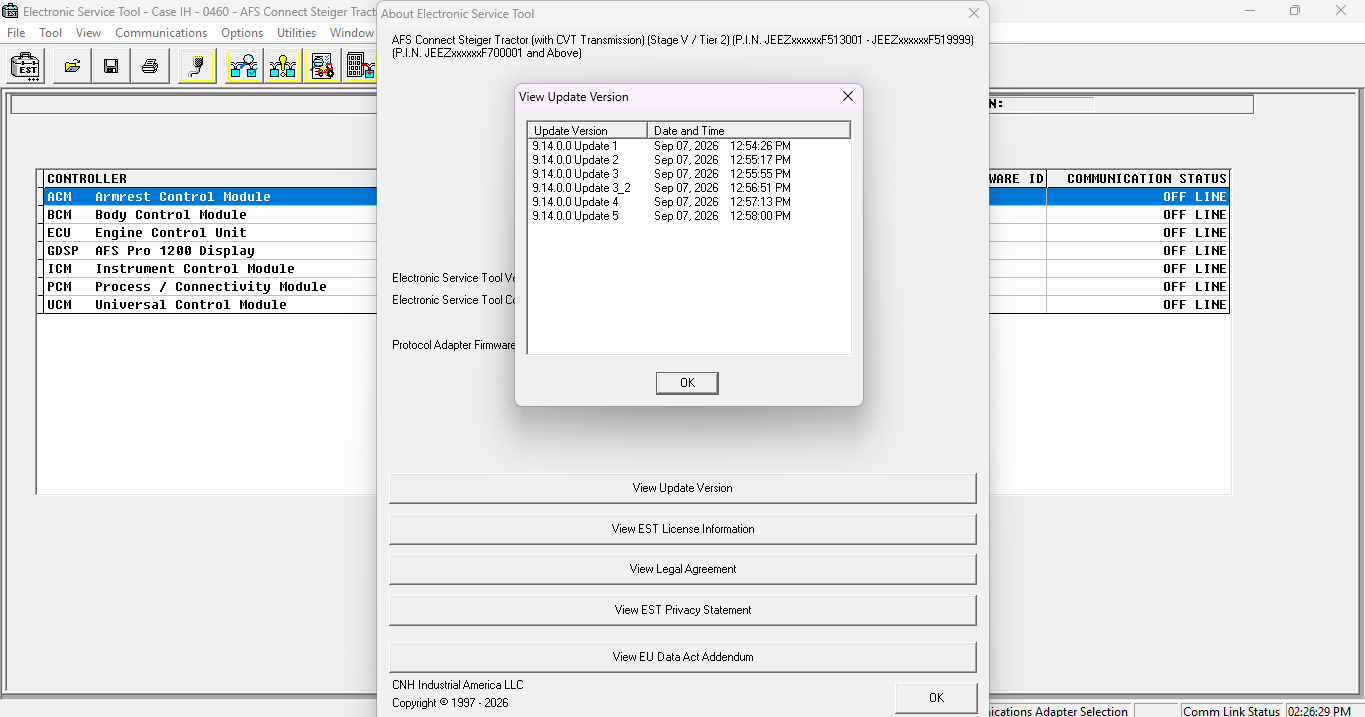
Task: Select the 9.14.0.0 Update 1 row
Action: [x=689, y=146]
